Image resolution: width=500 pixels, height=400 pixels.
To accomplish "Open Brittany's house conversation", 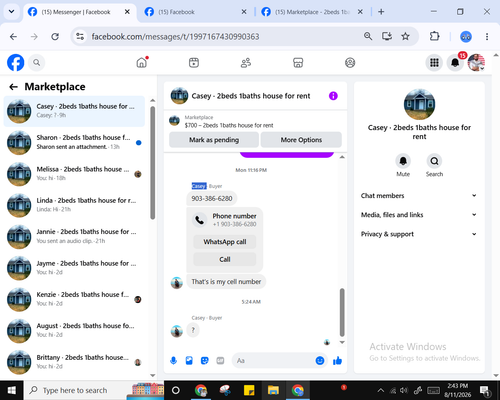I will pos(74,362).
